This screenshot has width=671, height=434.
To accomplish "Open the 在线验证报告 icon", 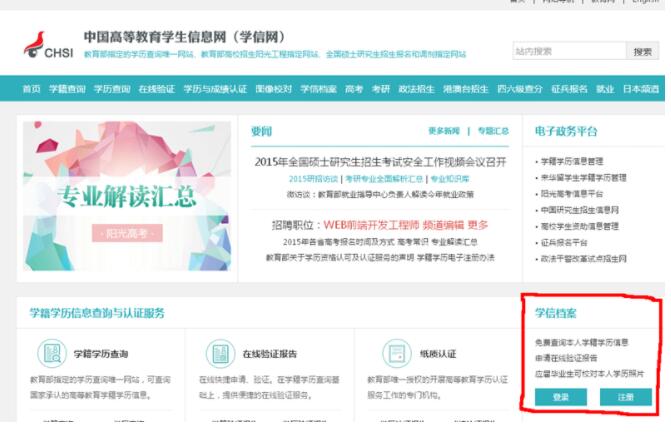I will point(220,354).
